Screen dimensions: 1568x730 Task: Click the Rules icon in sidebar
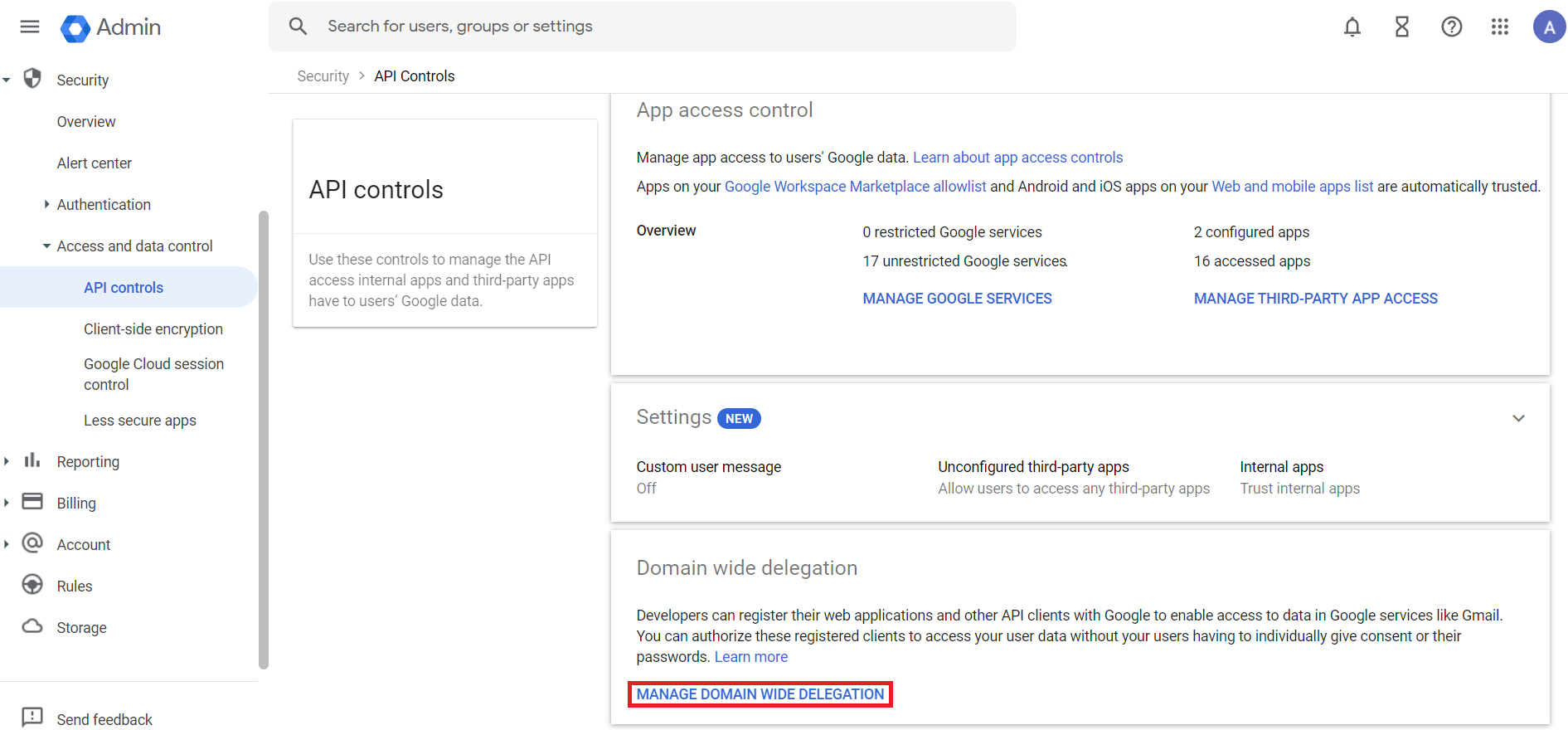[32, 584]
